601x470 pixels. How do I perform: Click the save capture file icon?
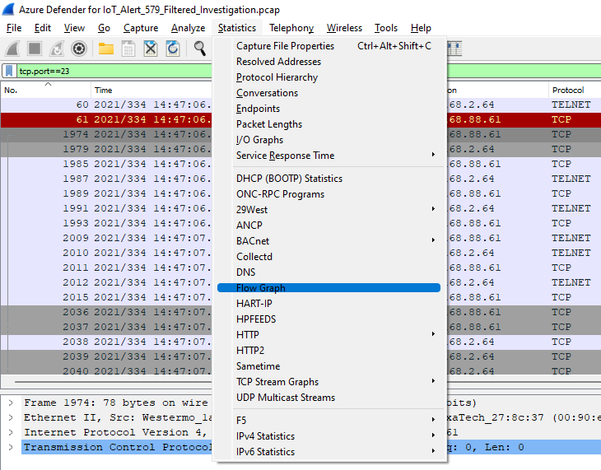[x=128, y=49]
